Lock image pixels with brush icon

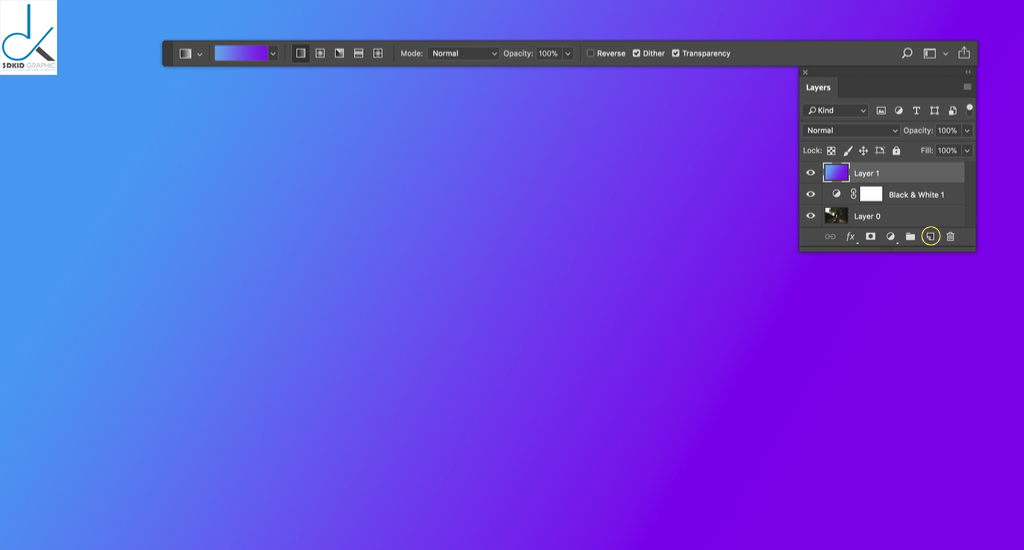848,151
